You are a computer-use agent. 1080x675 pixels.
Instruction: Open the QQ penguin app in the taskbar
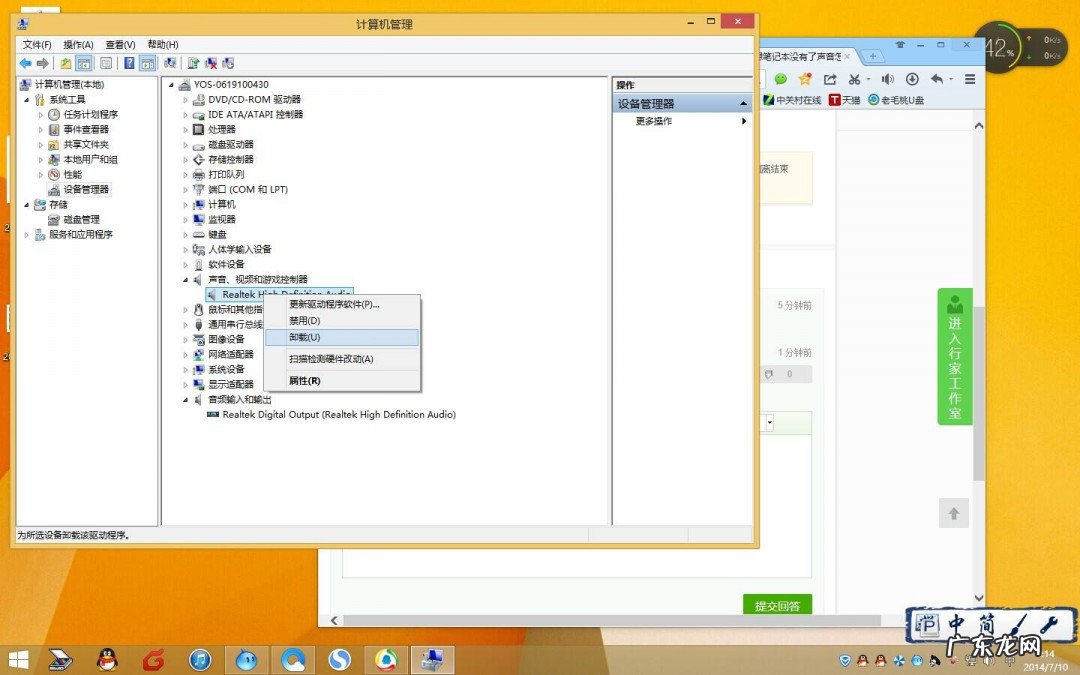click(107, 659)
